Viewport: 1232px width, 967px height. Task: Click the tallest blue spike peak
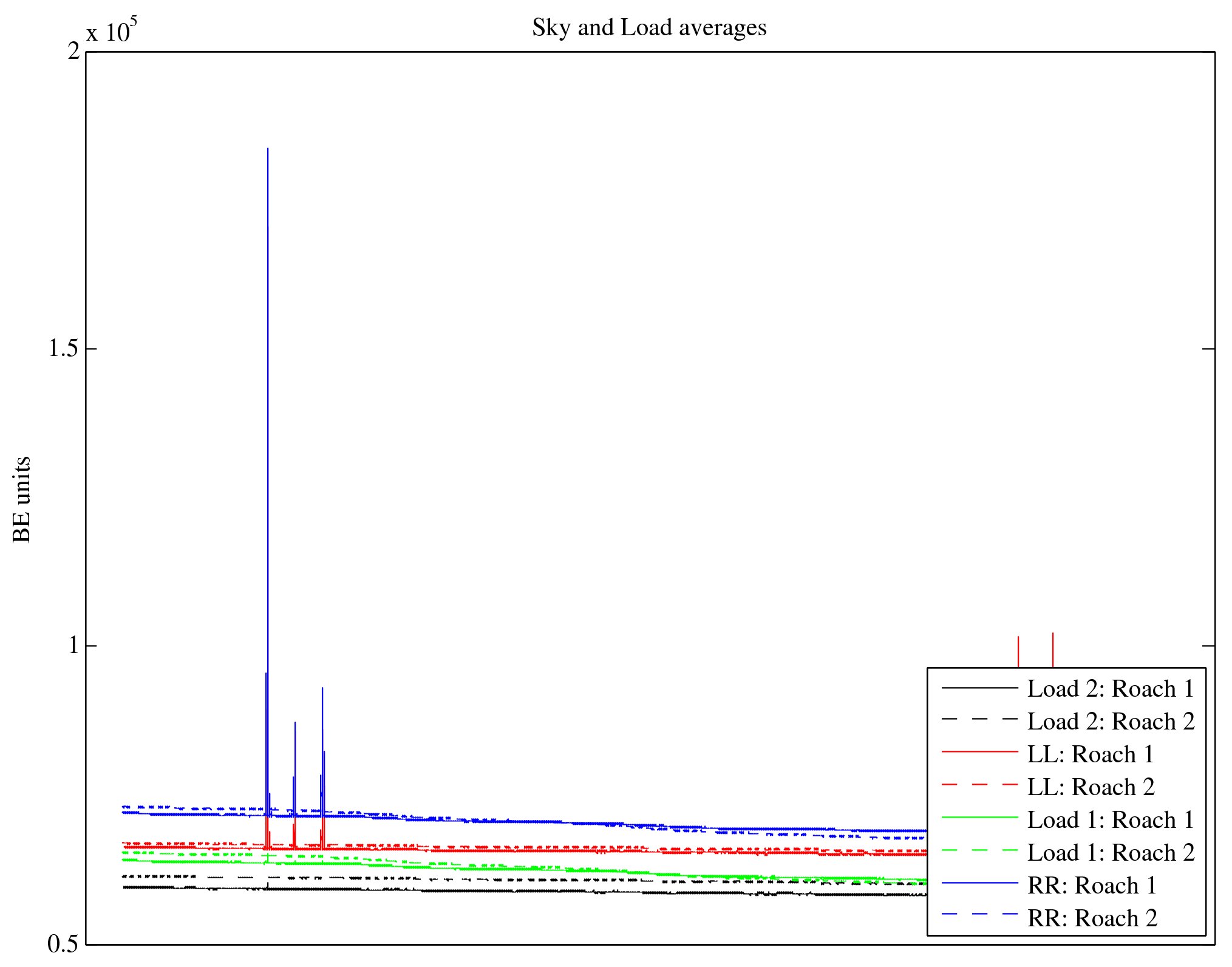coord(268,149)
